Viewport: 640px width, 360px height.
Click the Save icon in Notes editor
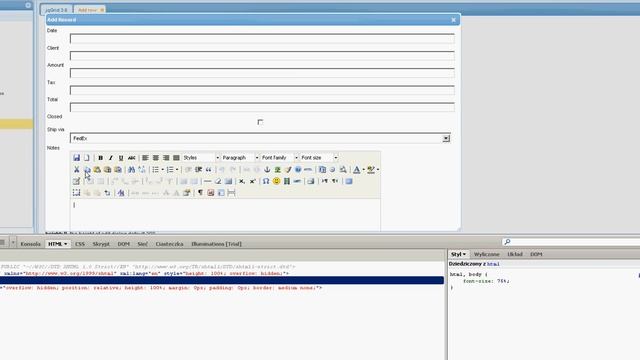point(76,158)
